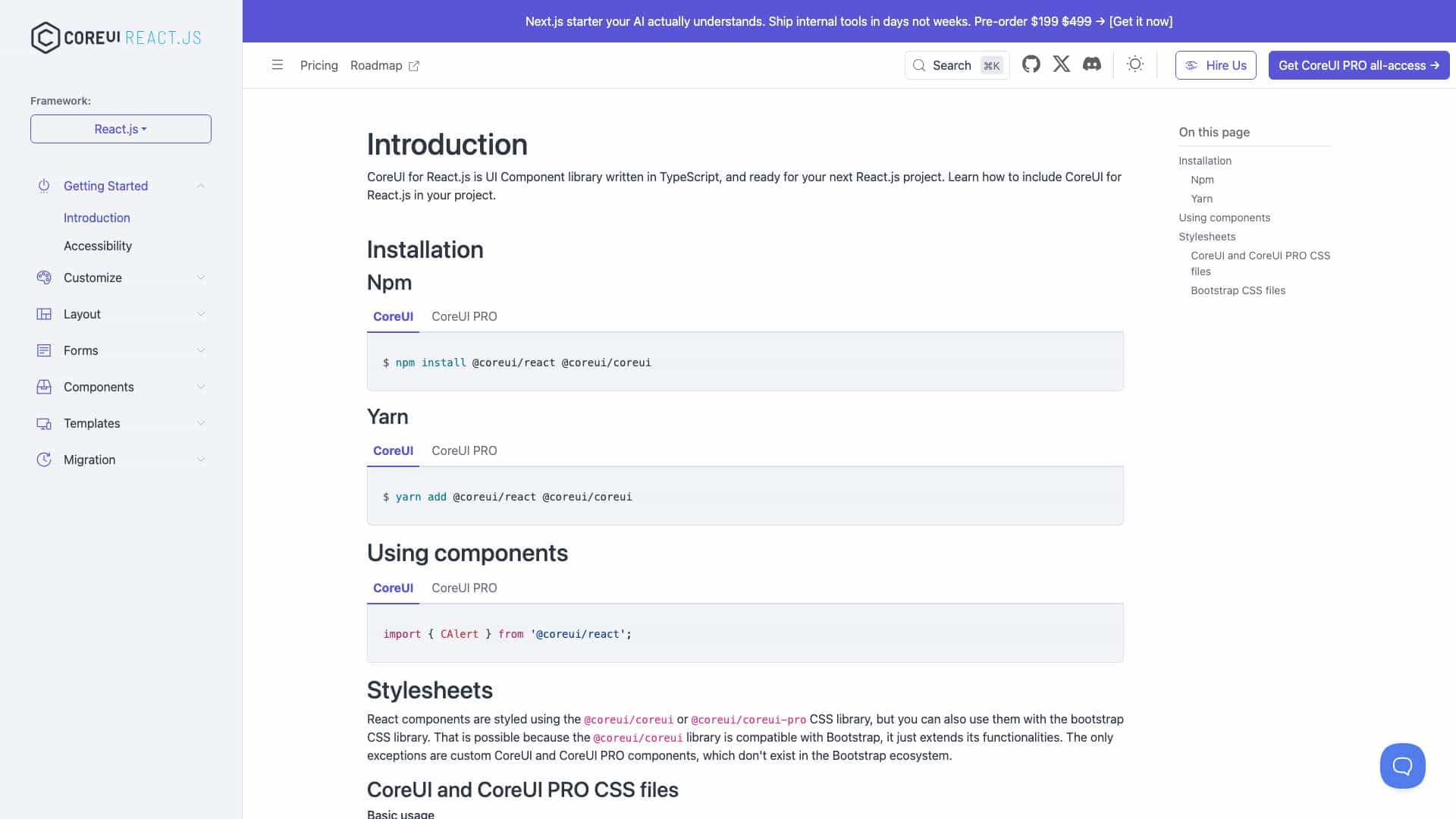This screenshot has width=1456, height=819.
Task: Select the CoreUI tab under Yarn
Action: coord(393,450)
